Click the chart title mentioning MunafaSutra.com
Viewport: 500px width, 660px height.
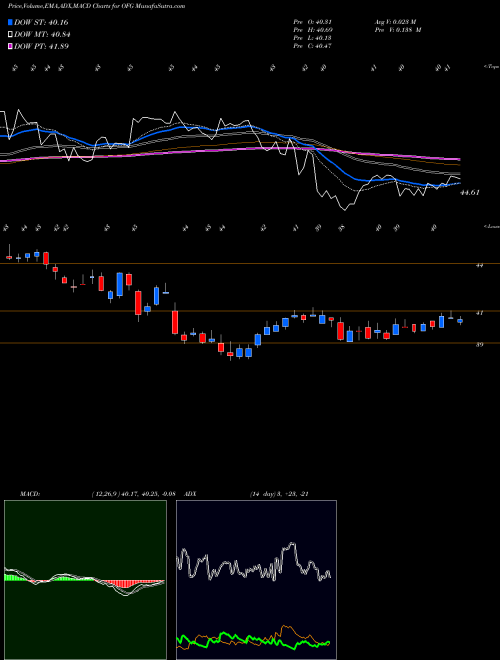click(x=96, y=6)
